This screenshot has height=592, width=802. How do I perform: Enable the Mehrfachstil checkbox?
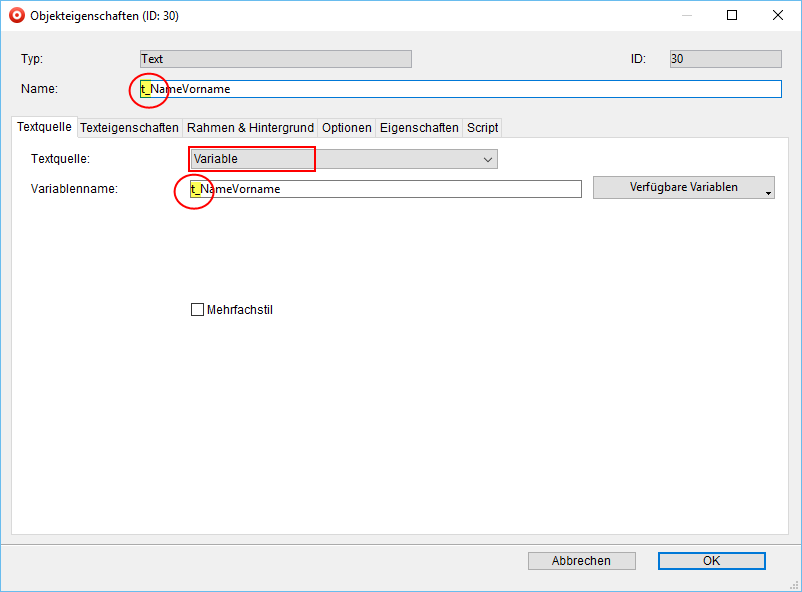click(197, 310)
